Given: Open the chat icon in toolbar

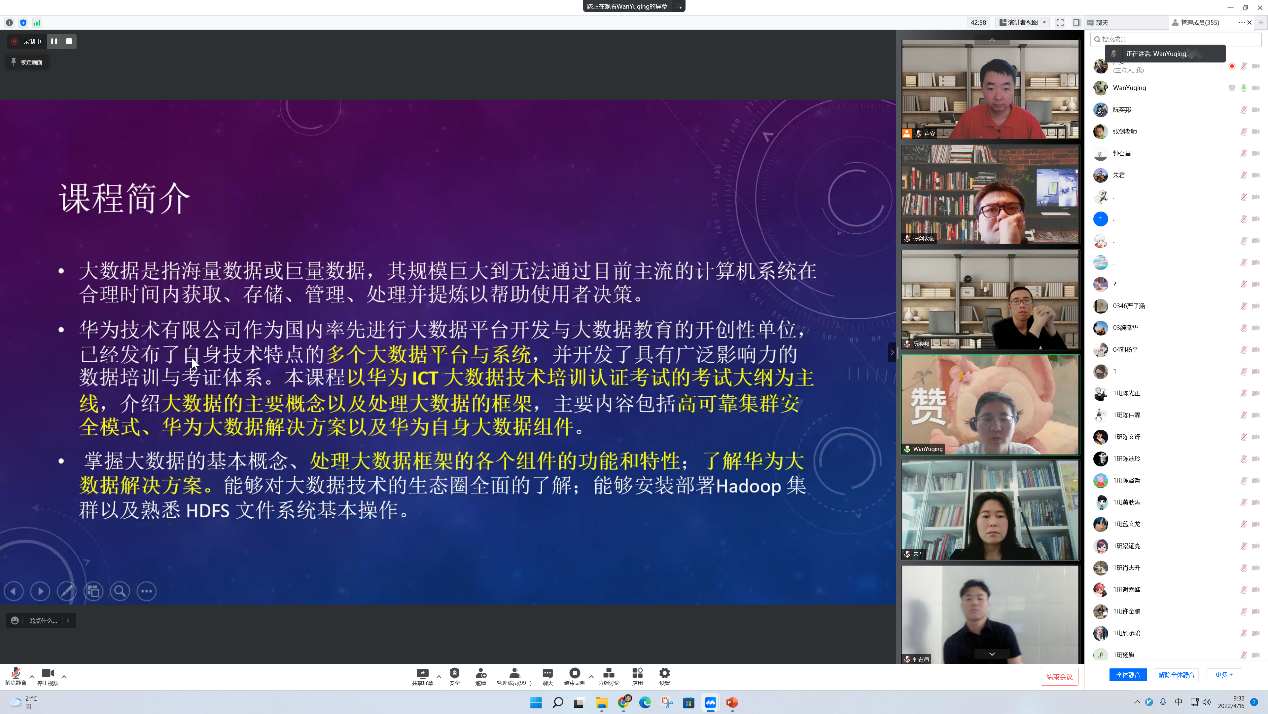Looking at the screenshot, I should point(547,674).
